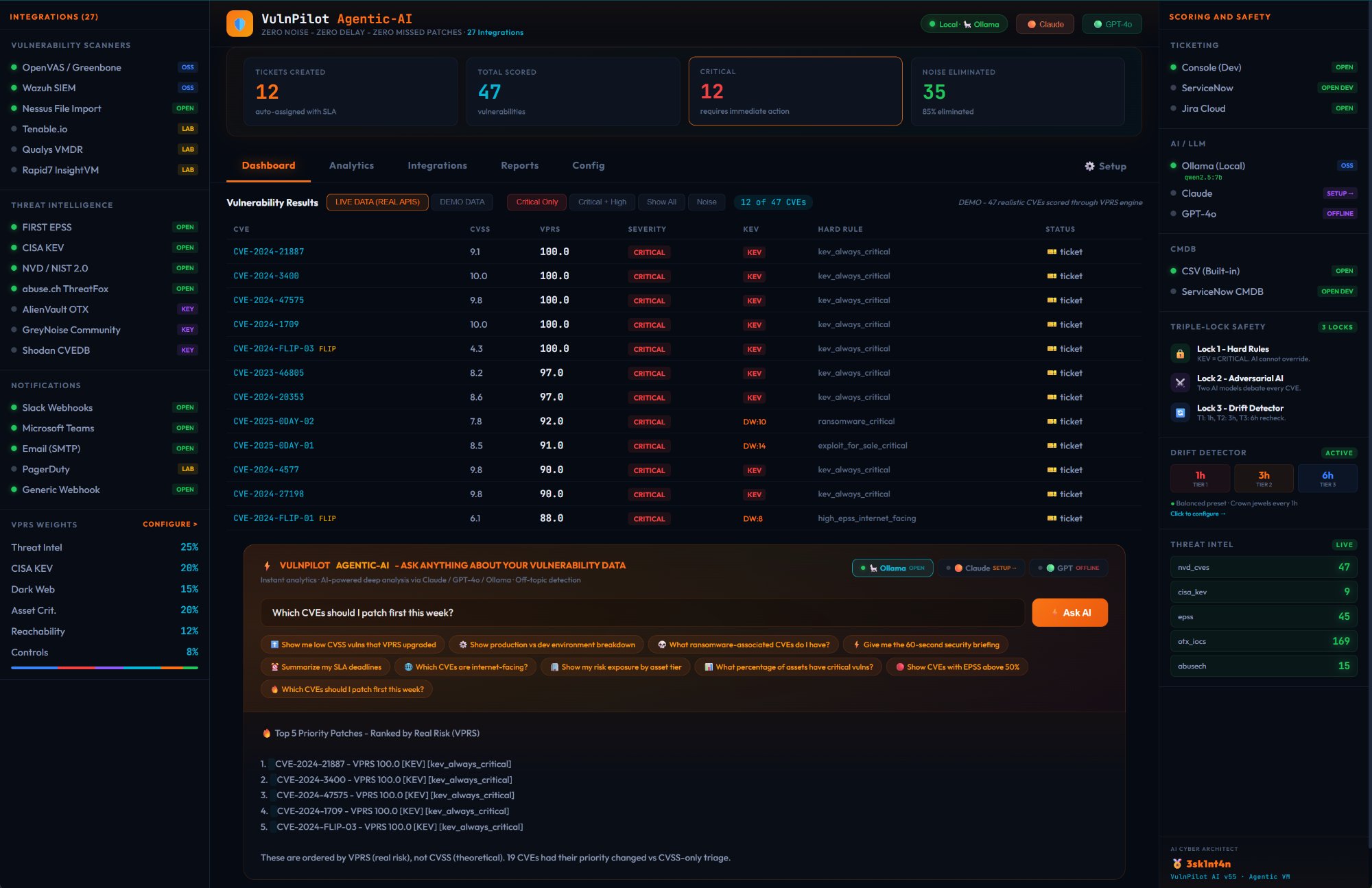
Task: Expand drift detector settings via Click to configure
Action: tap(1197, 513)
